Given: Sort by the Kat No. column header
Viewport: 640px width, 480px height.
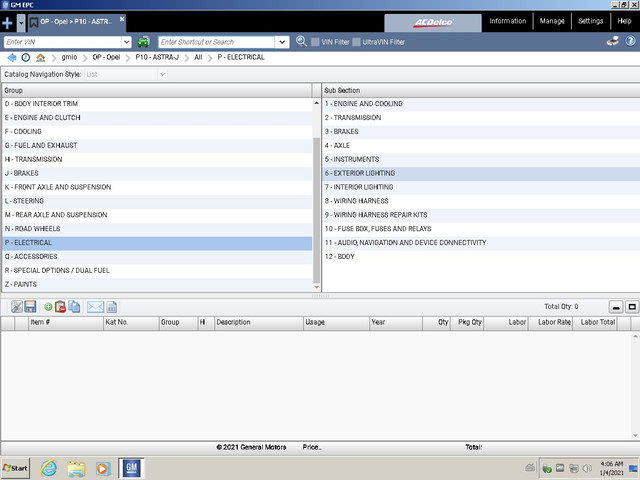Looking at the screenshot, I should coord(131,322).
